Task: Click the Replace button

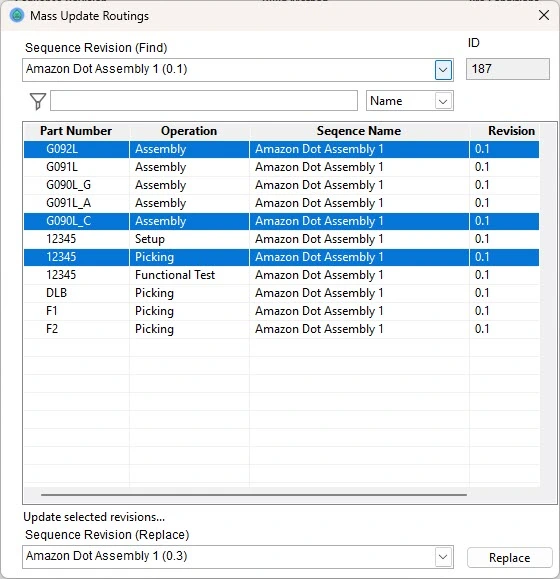Action: (509, 558)
